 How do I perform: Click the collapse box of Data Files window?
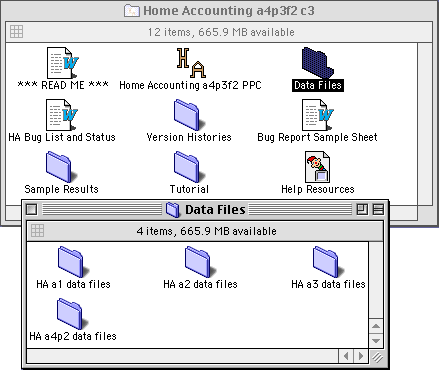tap(378, 210)
